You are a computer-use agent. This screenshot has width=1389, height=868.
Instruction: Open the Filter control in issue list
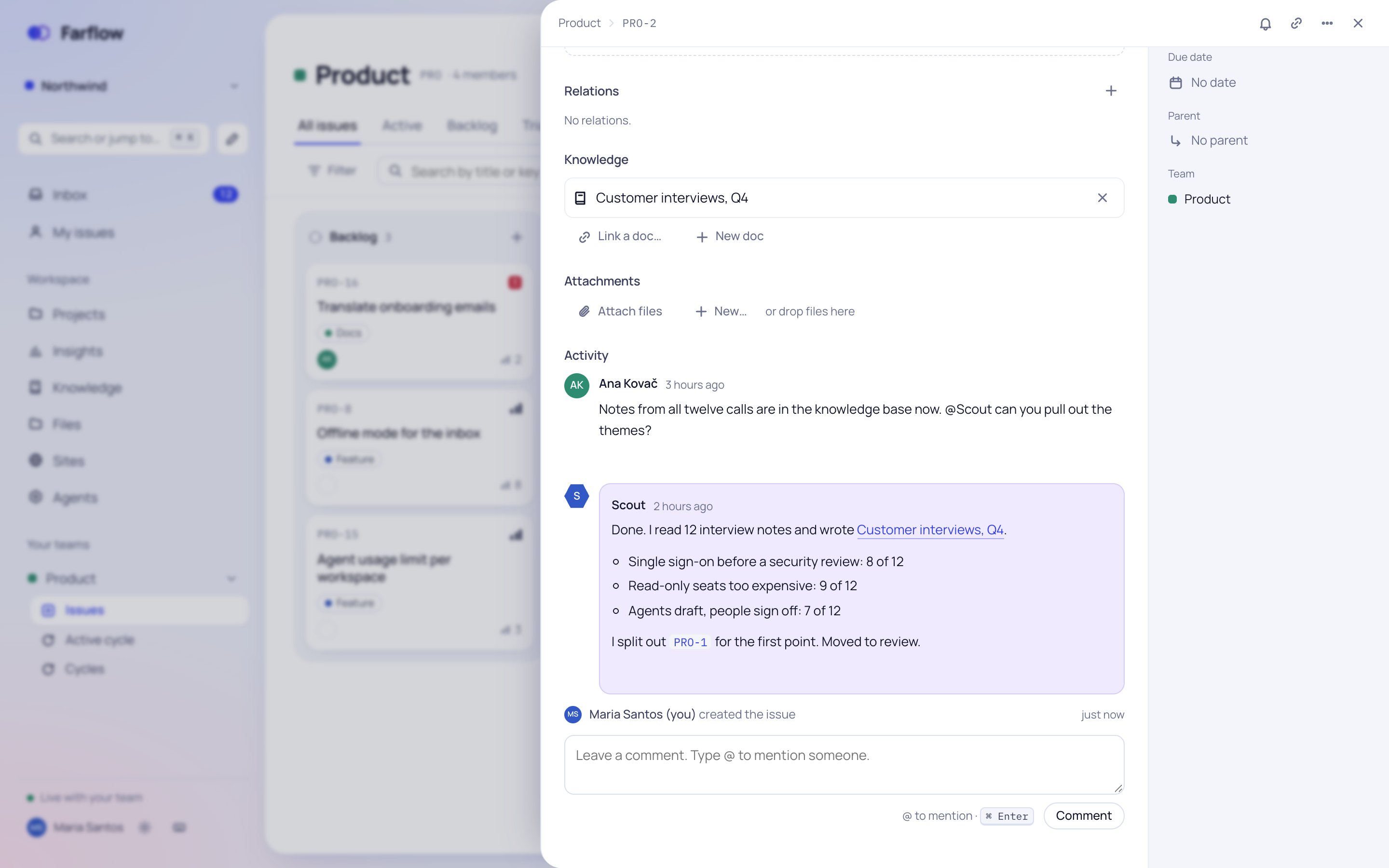coord(333,171)
